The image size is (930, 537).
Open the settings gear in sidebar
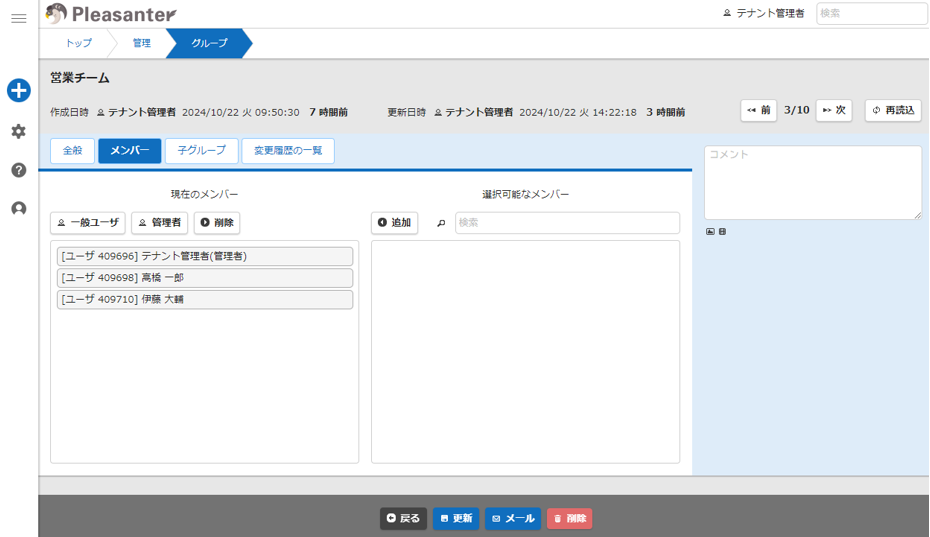pos(18,131)
